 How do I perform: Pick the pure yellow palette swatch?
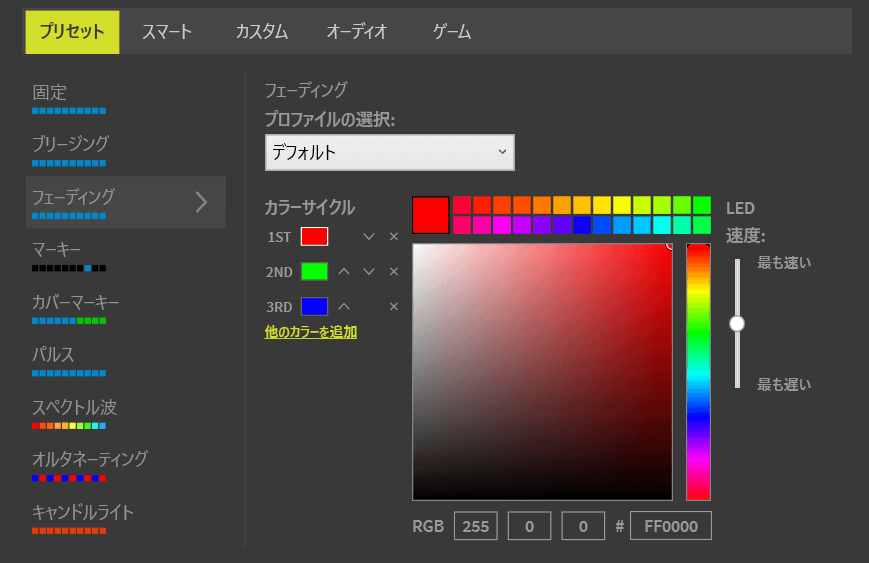coord(622,205)
